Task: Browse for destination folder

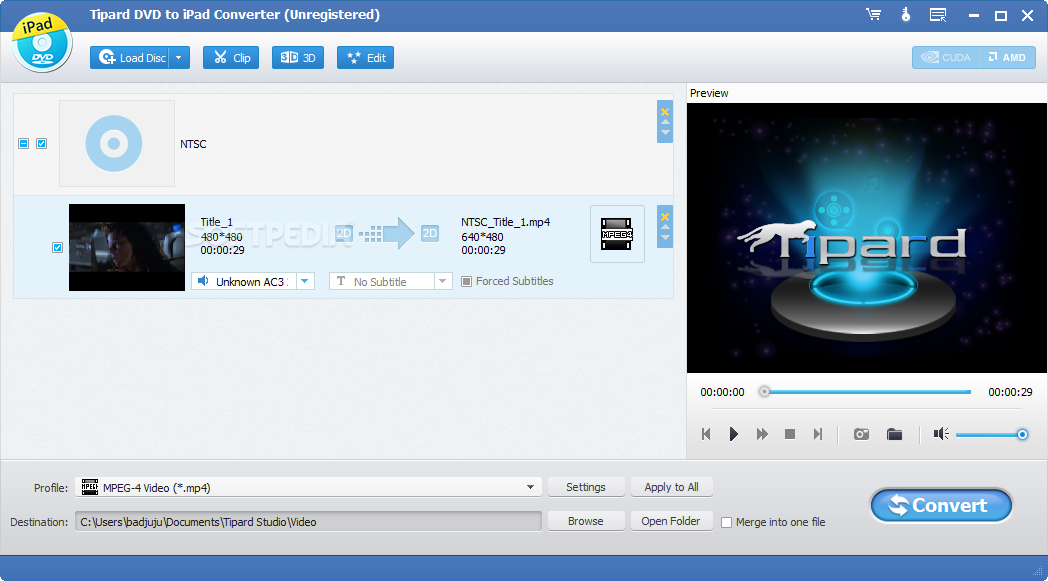Action: [x=586, y=521]
